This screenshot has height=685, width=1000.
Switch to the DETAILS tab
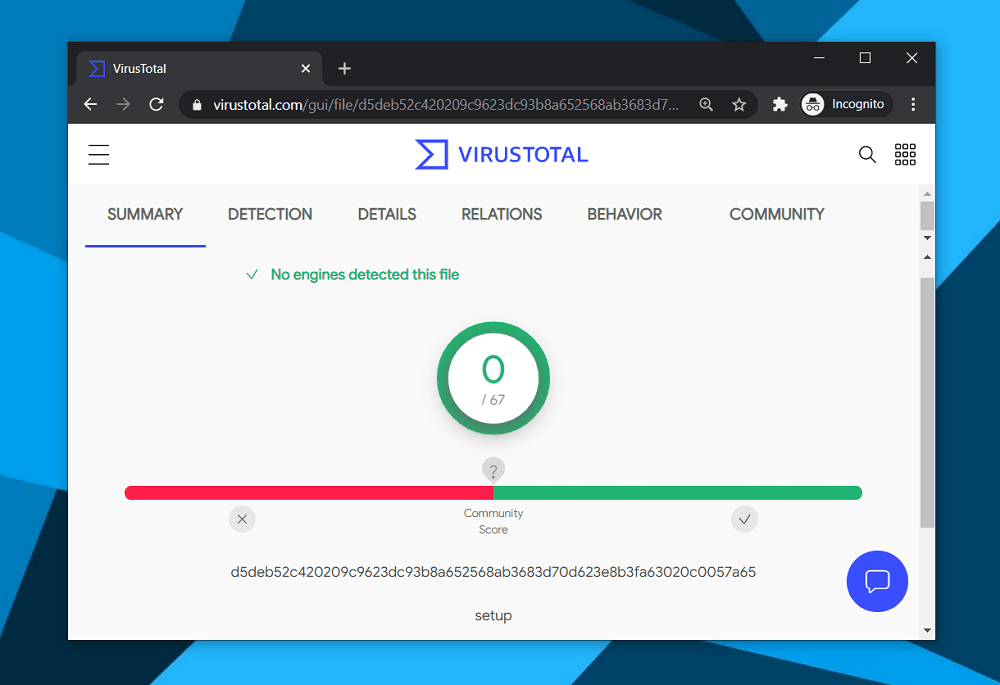point(386,214)
